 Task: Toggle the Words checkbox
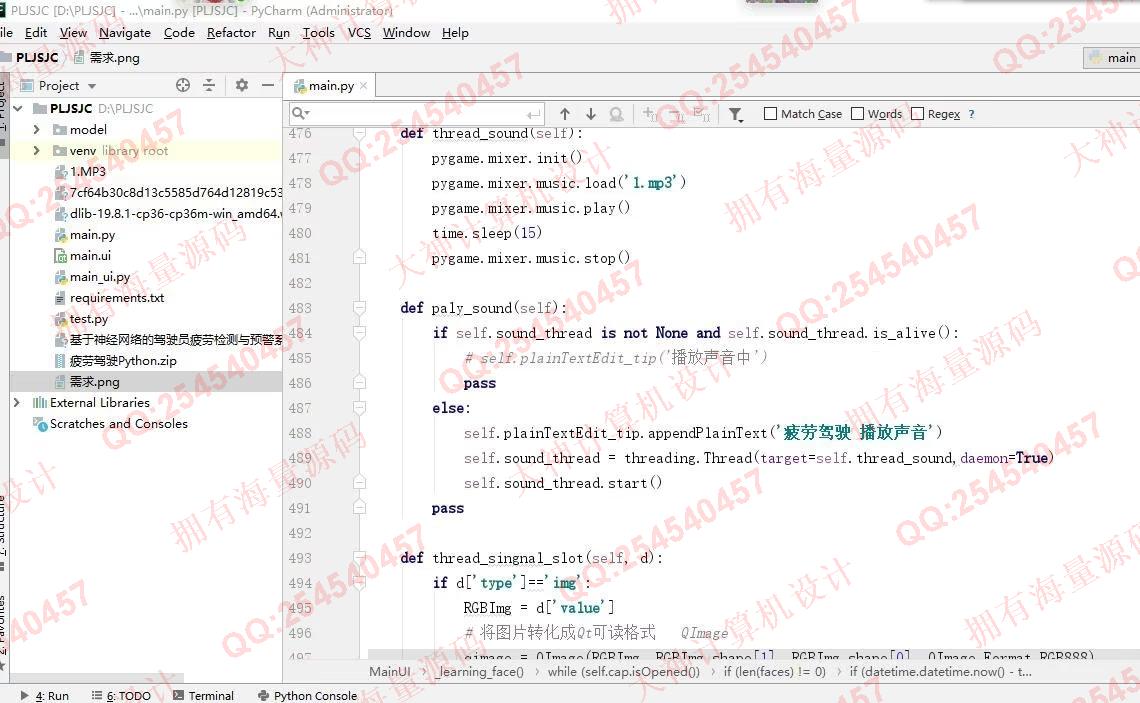tap(858, 114)
